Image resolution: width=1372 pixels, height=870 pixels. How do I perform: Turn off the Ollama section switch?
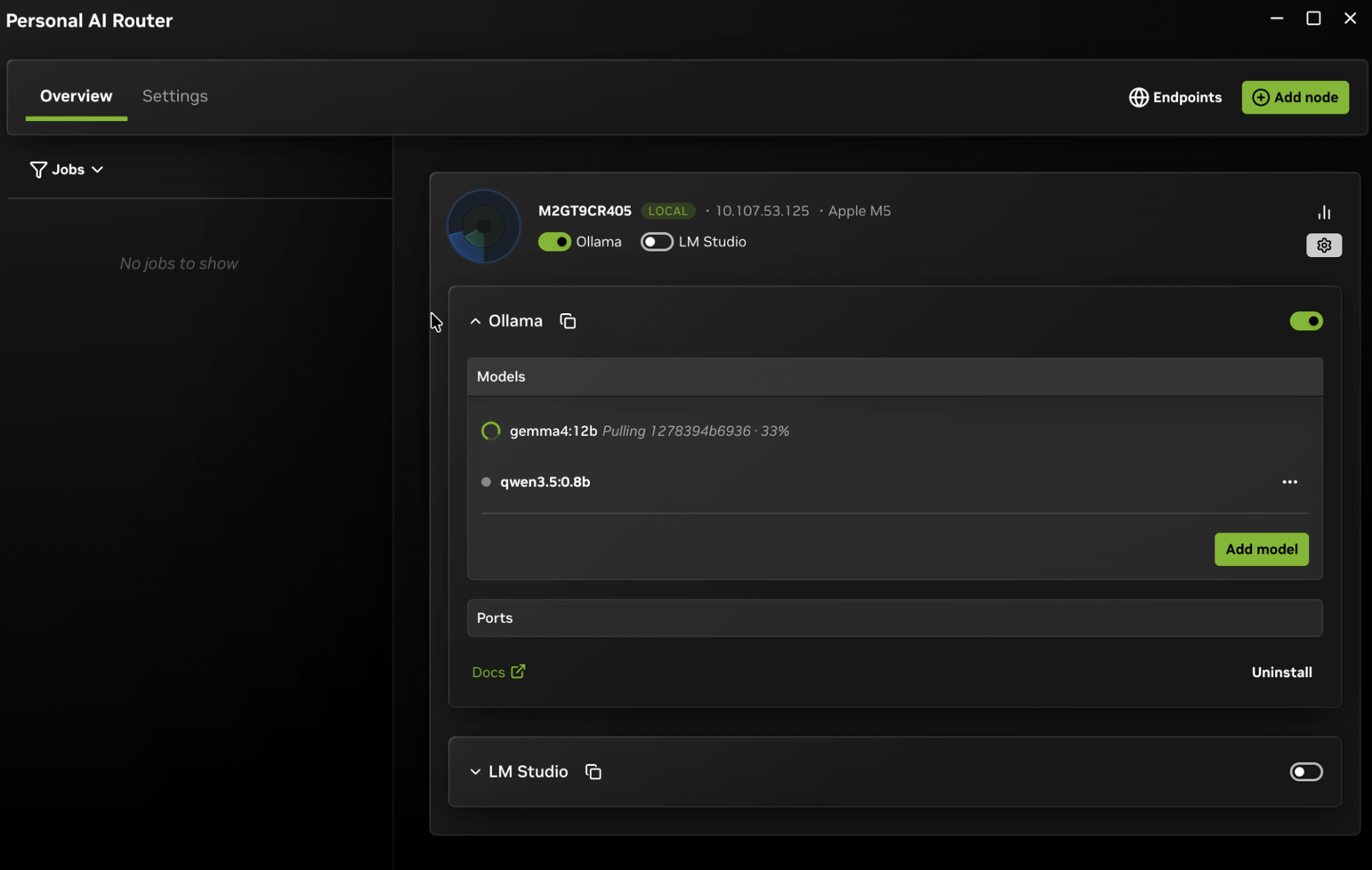1306,321
